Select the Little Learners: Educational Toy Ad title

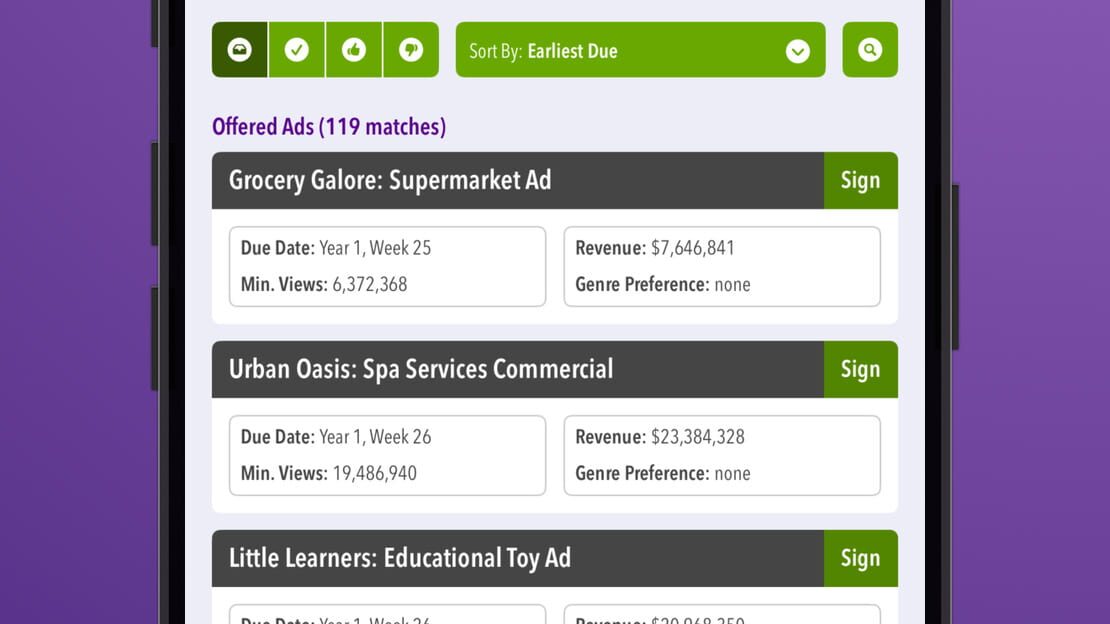[x=400, y=558]
